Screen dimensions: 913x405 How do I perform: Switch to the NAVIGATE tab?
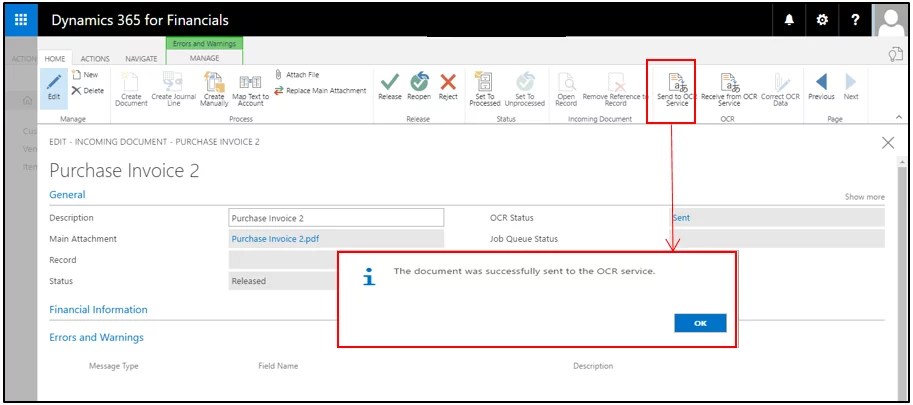point(141,58)
